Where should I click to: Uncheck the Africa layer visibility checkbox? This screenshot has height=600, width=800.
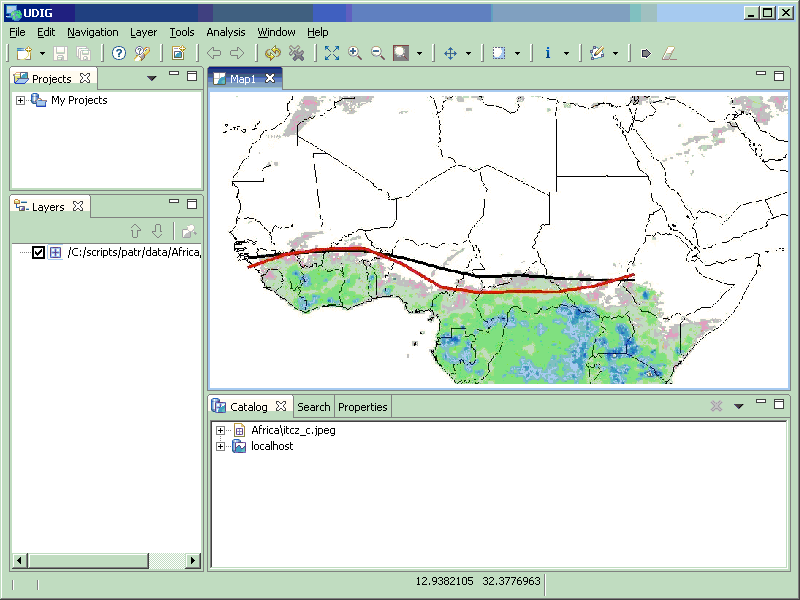click(39, 252)
